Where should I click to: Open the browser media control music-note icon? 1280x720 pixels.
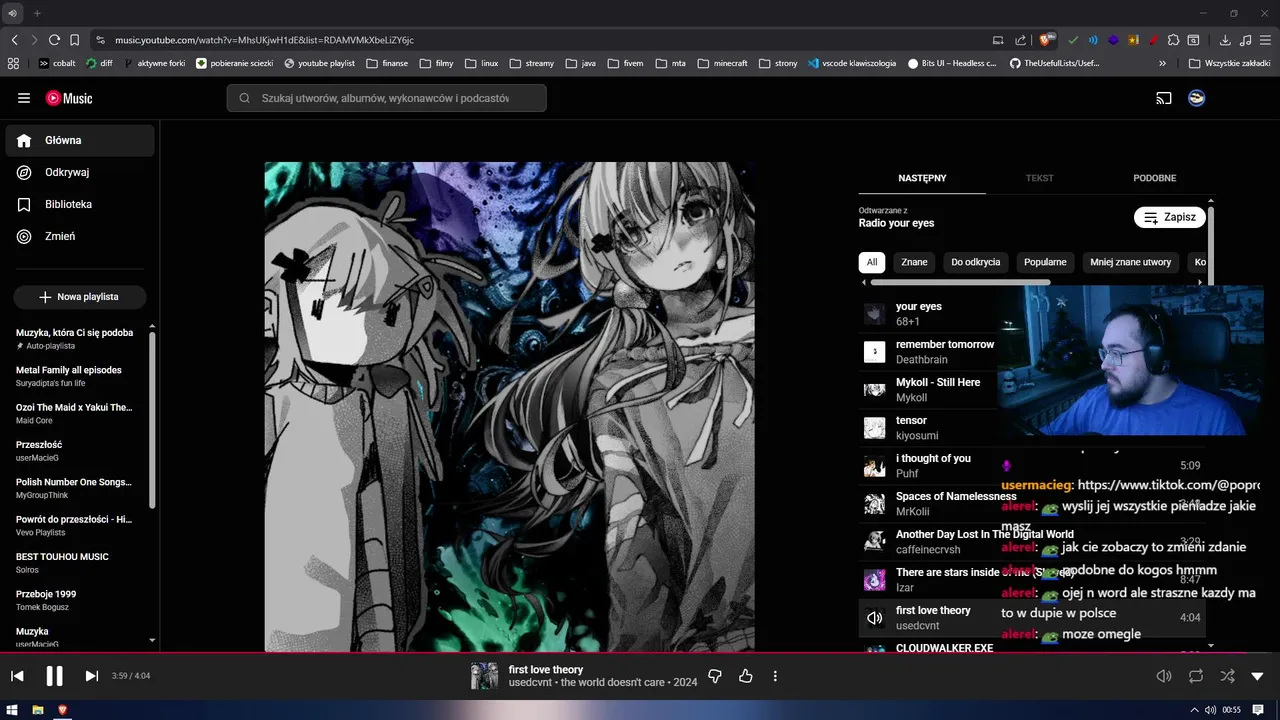[x=1245, y=40]
